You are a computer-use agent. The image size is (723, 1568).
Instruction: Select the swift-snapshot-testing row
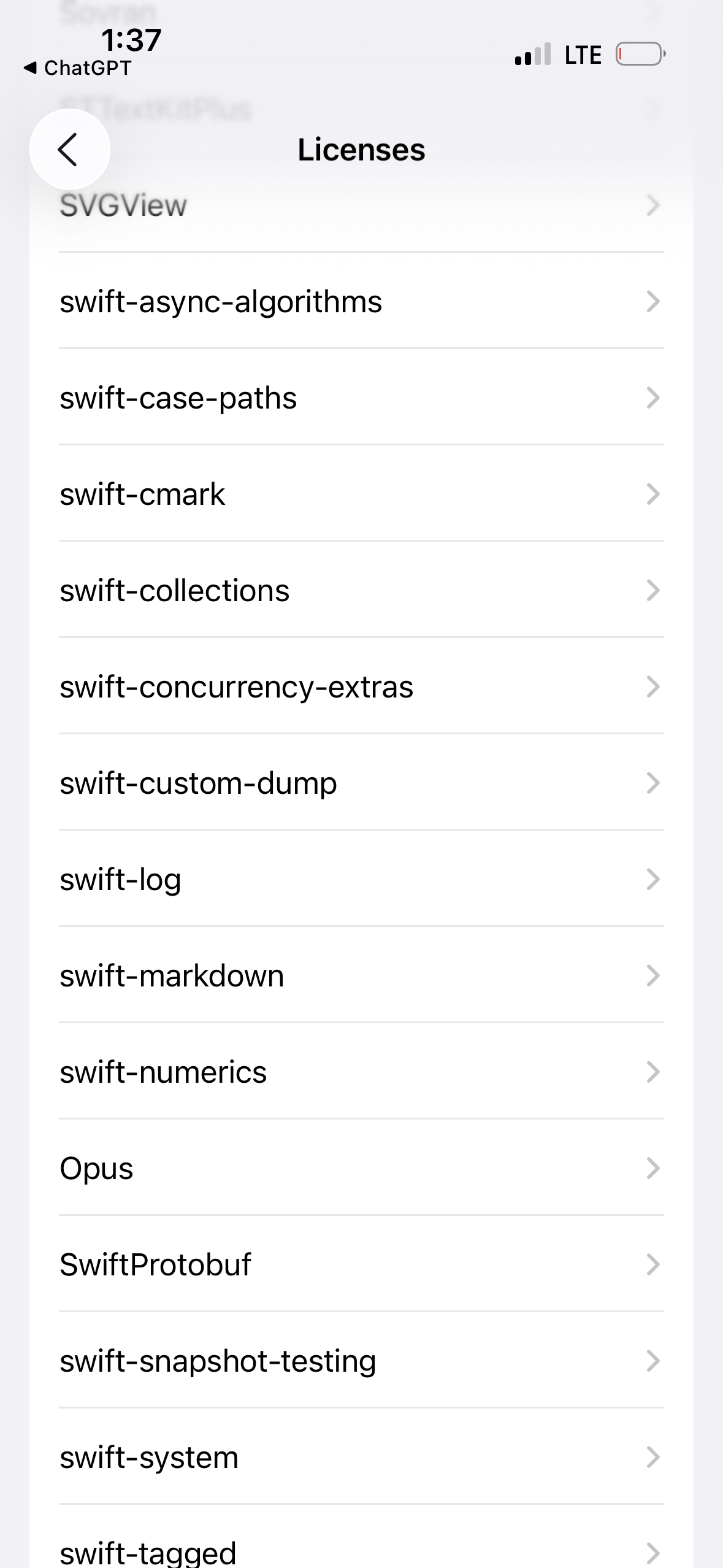click(x=361, y=1361)
